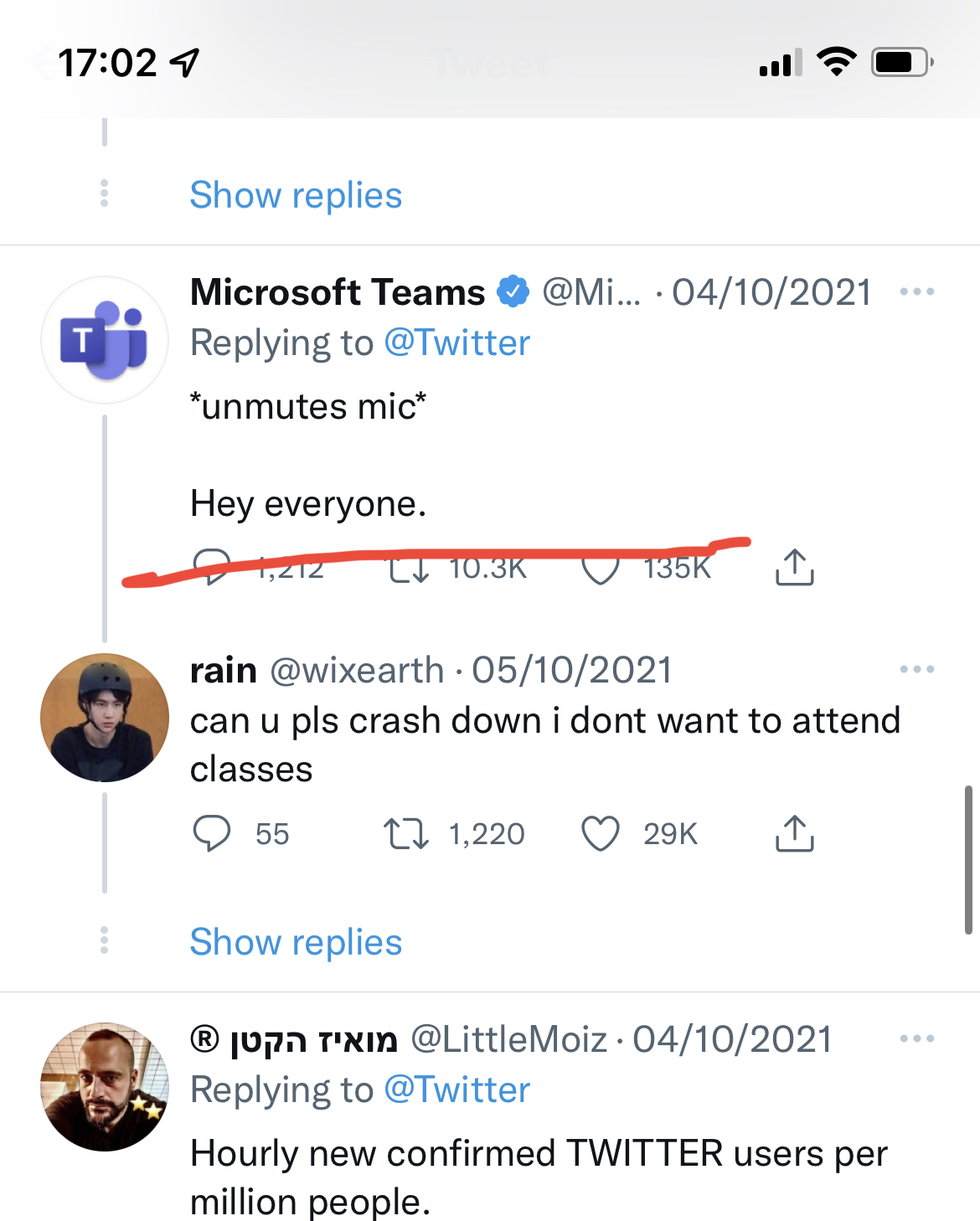The height and width of the screenshot is (1221, 980).
Task: Retweet rain's tweet about crashing
Action: coord(406,834)
